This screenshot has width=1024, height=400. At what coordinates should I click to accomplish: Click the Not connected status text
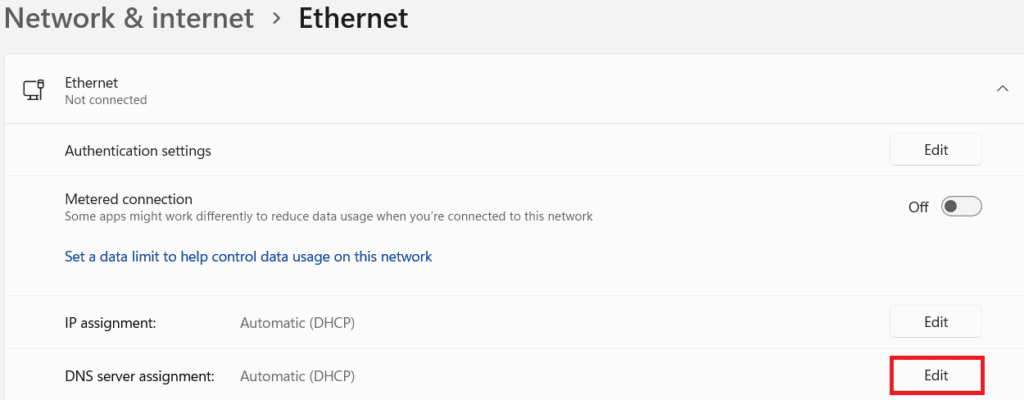tap(106, 100)
